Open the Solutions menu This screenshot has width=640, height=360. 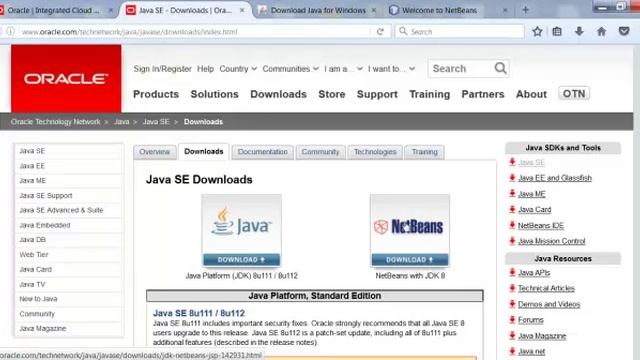click(x=214, y=94)
